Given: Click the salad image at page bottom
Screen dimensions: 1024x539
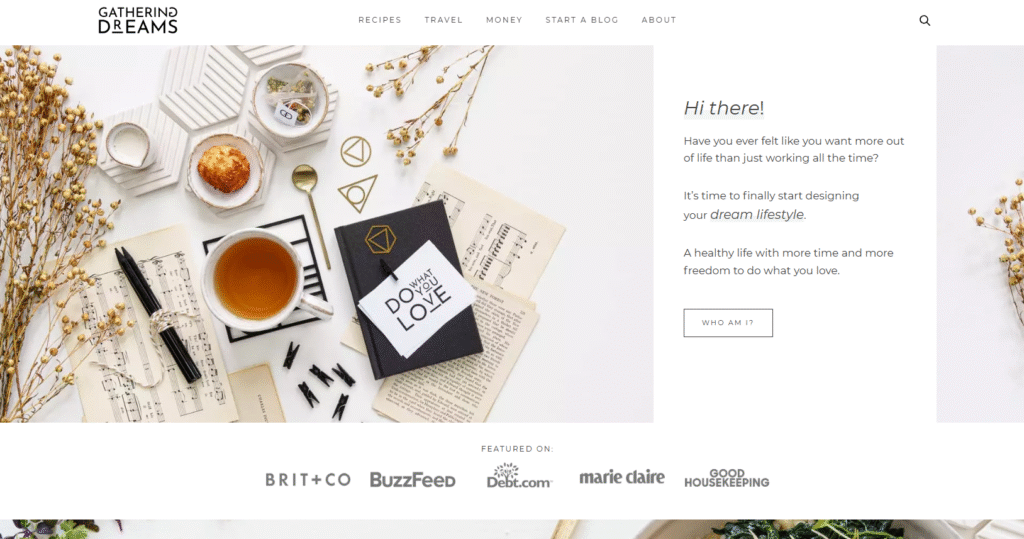Looking at the screenshot, I should (x=512, y=529).
